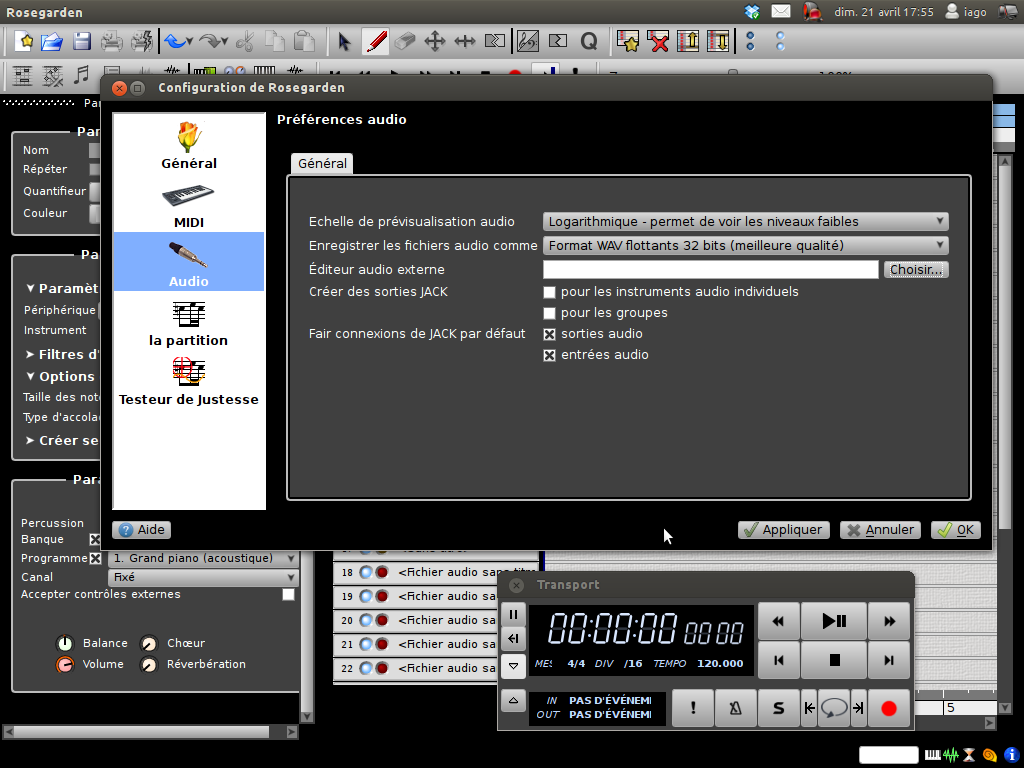The image size is (1024, 768).
Task: Uncheck the 'sorties audio' default connection
Action: [549, 334]
